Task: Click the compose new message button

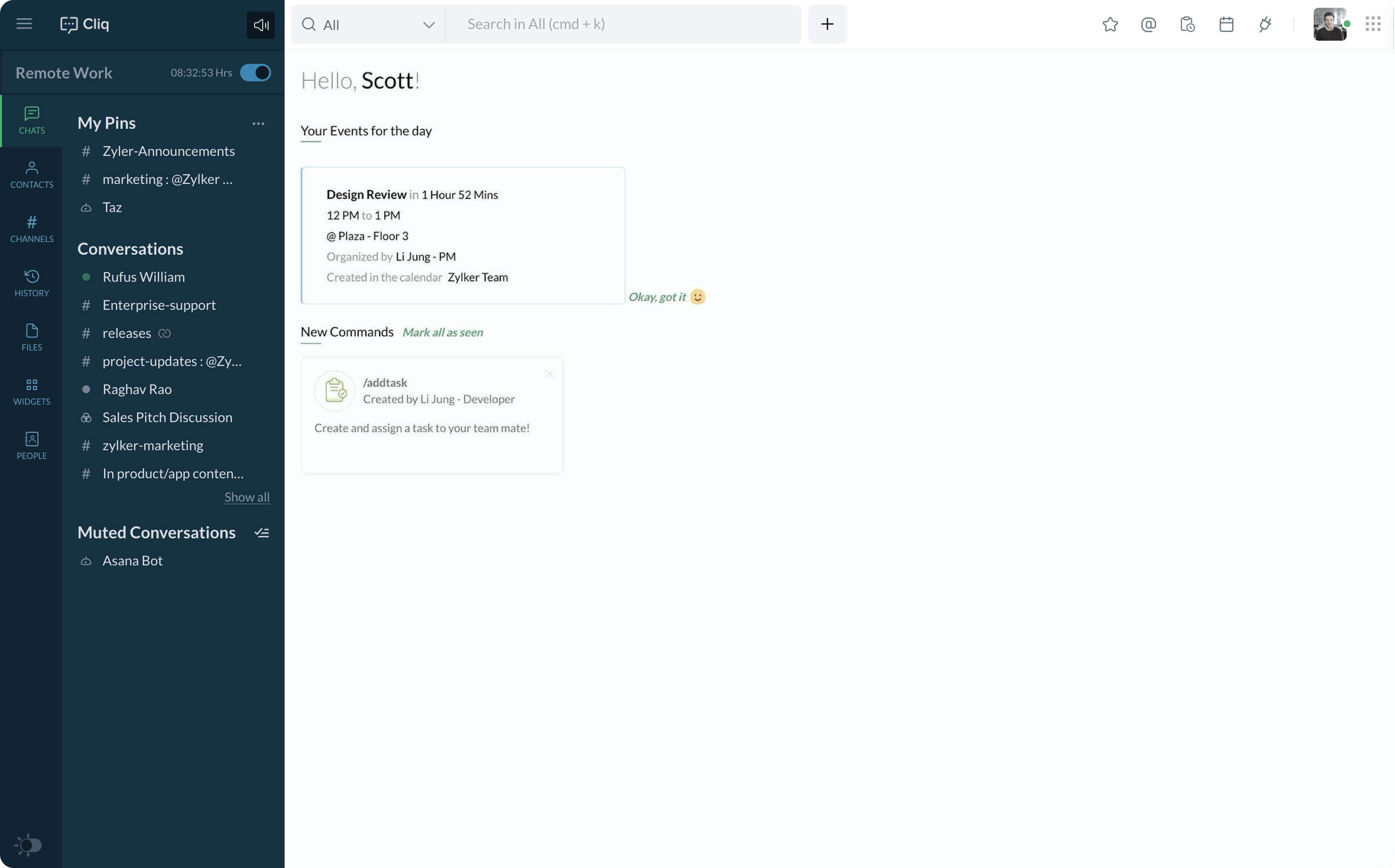Action: coord(827,24)
